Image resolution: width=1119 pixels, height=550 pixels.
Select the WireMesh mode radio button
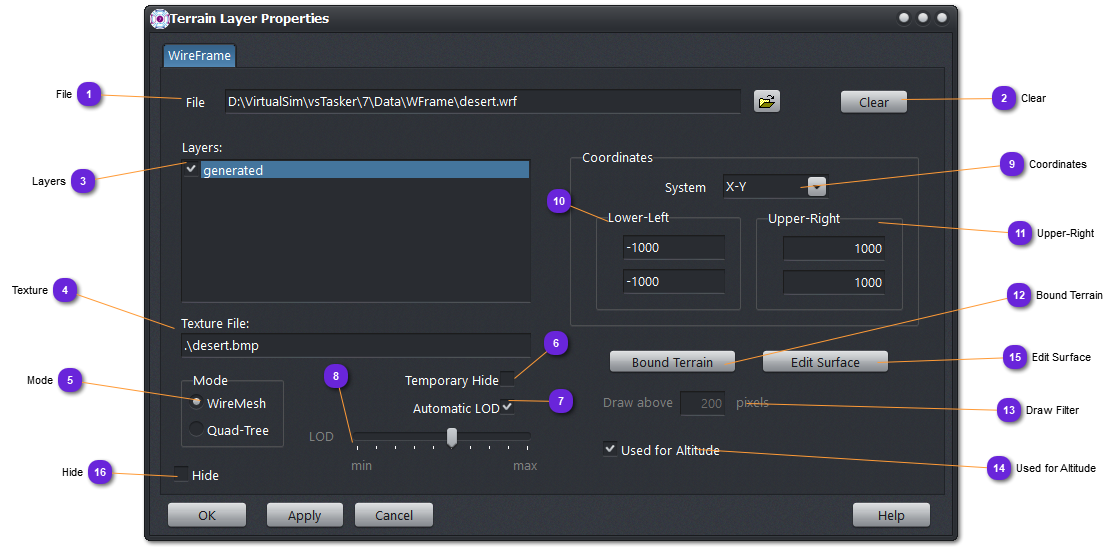[x=197, y=403]
